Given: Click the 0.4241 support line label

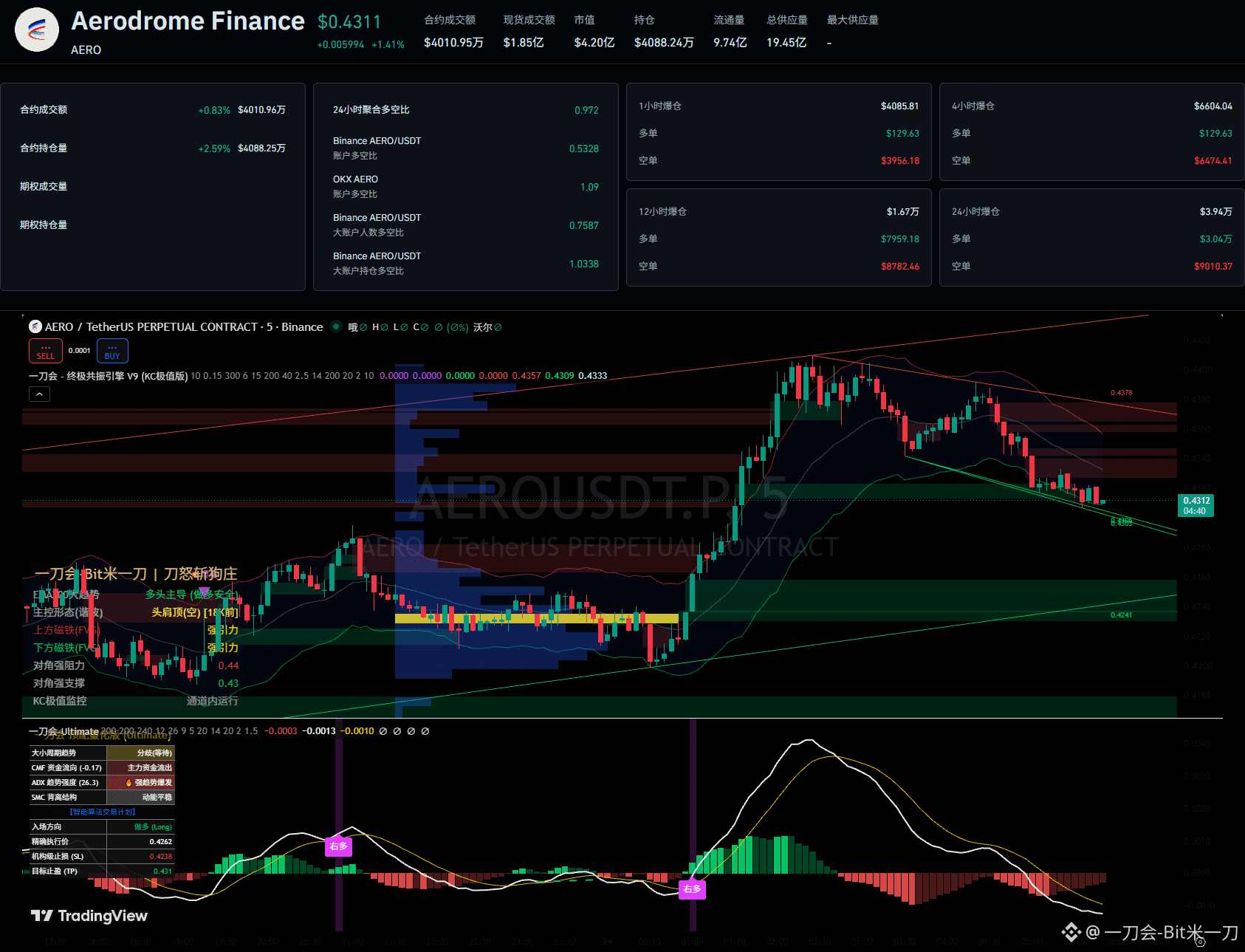Looking at the screenshot, I should [1121, 615].
